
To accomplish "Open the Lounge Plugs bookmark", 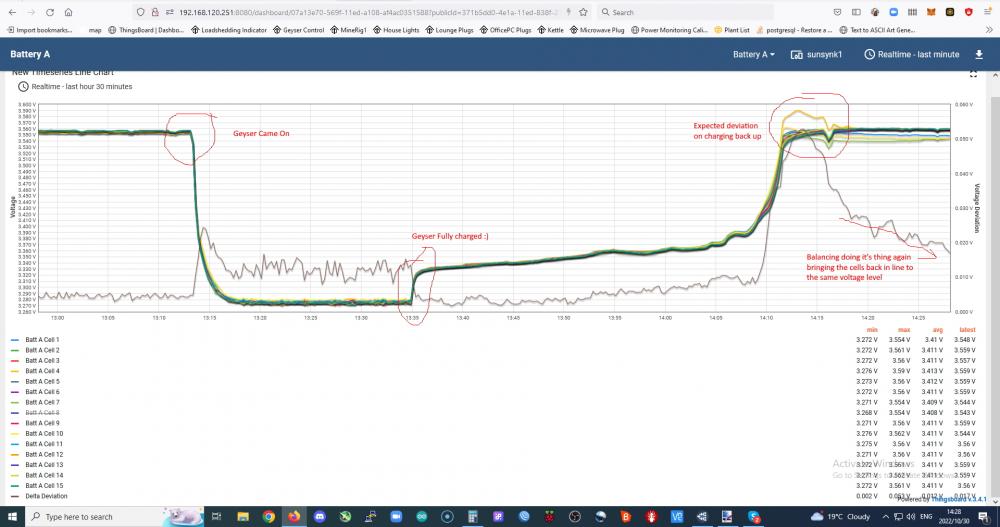I will [450, 30].
